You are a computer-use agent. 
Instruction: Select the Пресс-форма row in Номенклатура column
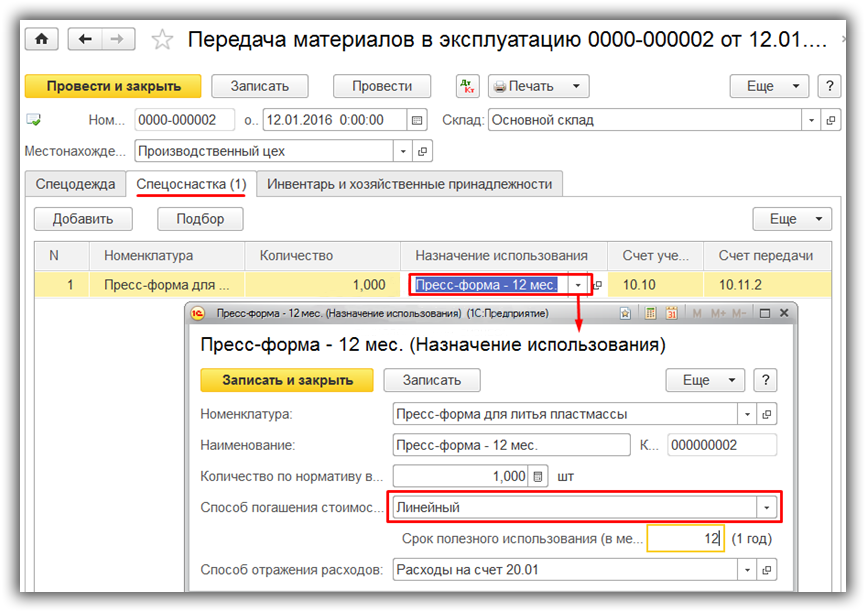point(166,285)
